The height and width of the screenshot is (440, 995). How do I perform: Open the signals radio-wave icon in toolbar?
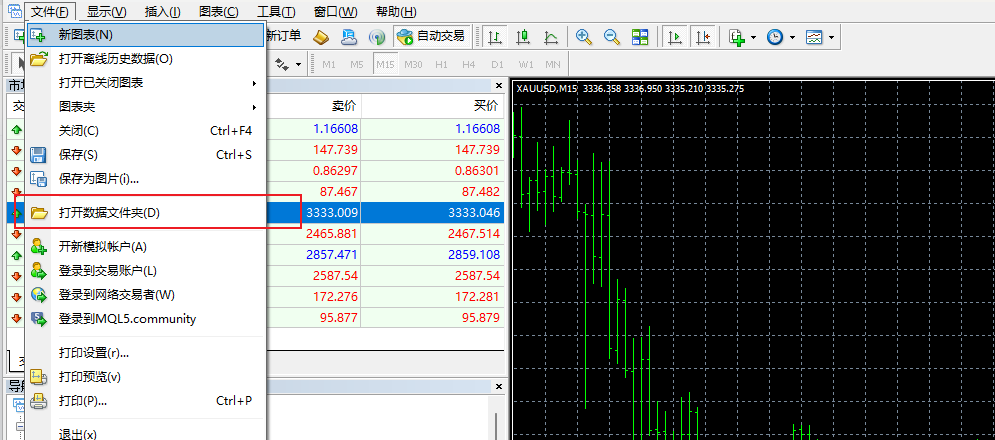click(x=377, y=37)
